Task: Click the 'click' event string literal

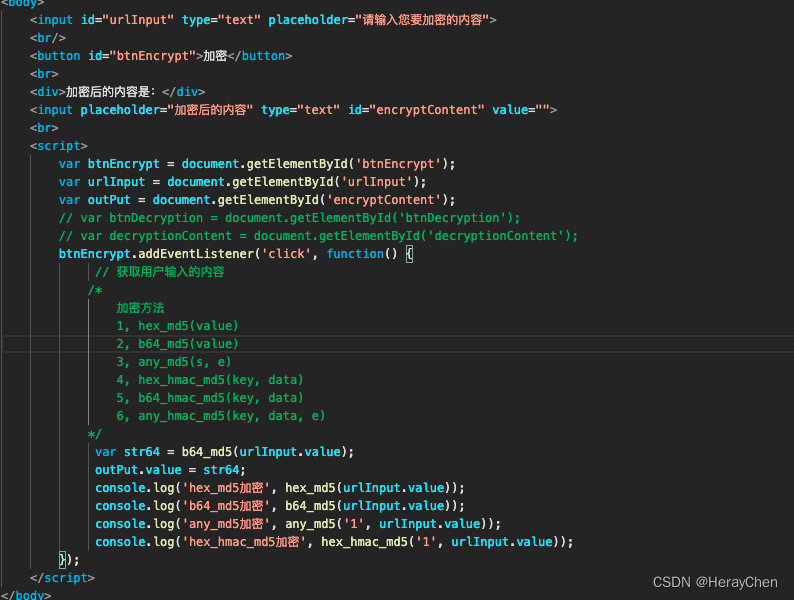Action: (x=286, y=254)
